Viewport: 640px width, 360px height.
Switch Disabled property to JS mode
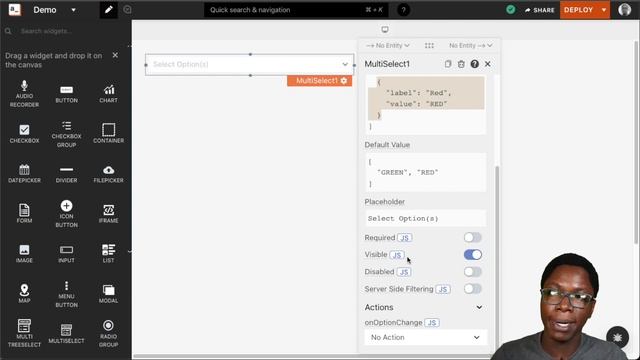point(404,272)
